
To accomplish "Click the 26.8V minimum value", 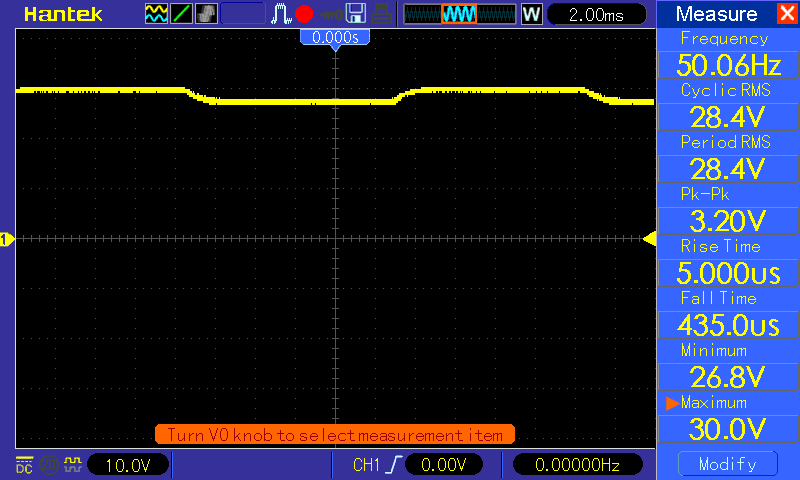I will point(728,377).
